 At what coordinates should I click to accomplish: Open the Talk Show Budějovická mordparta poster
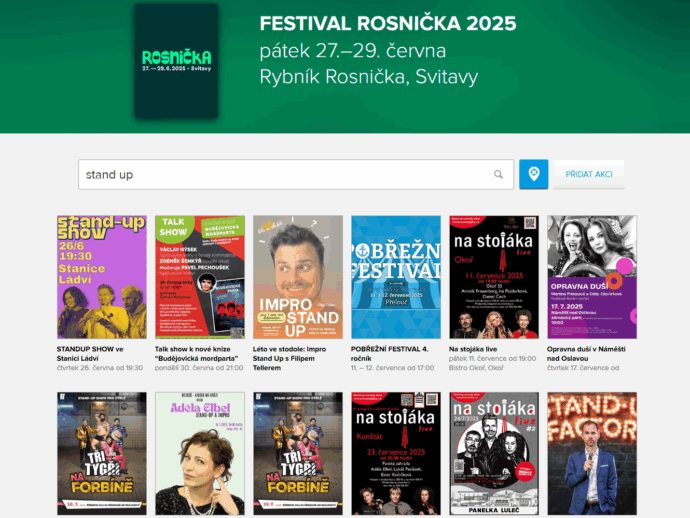tap(200, 277)
